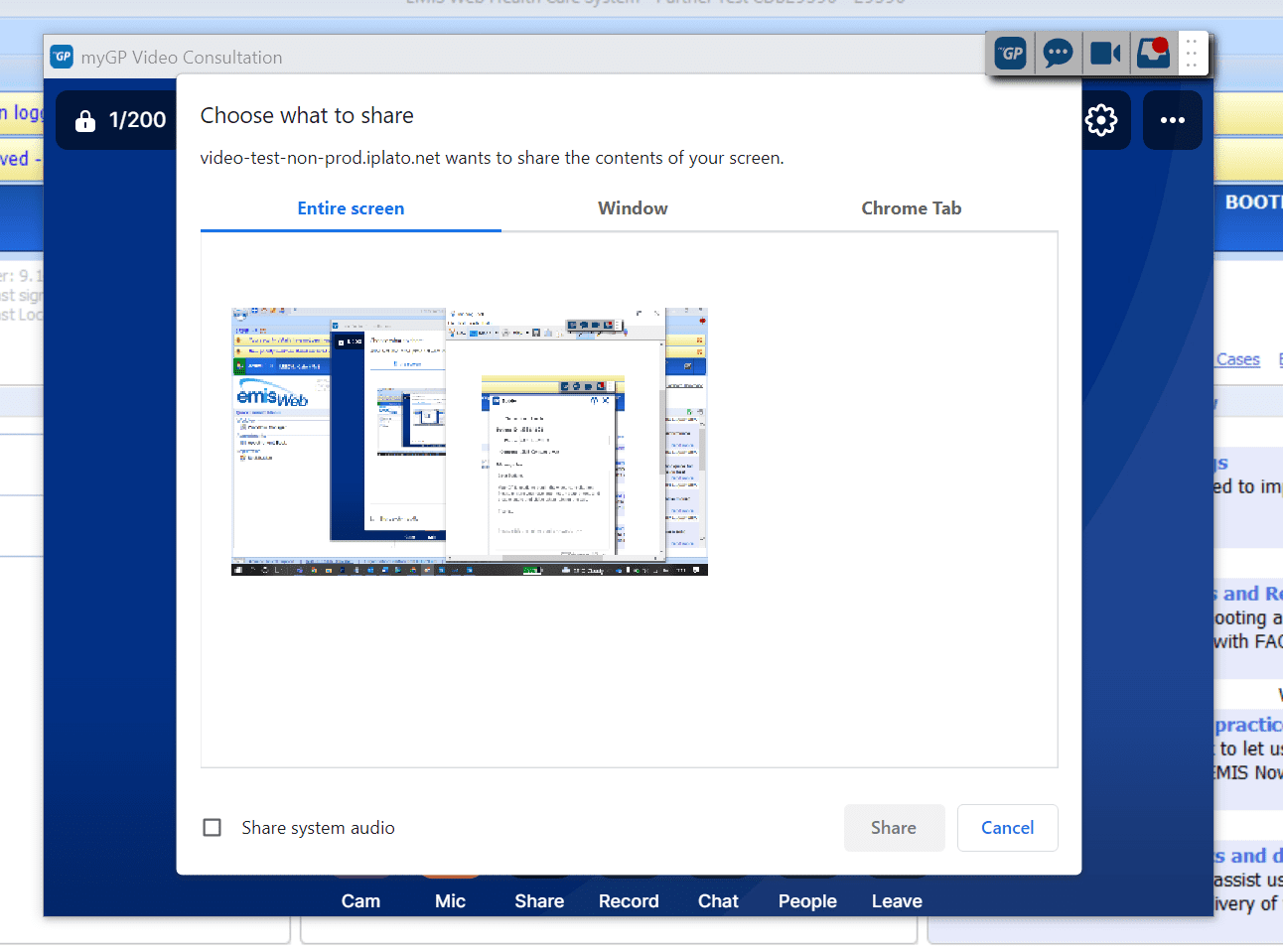Click the video camera icon in floating toolbar
Image resolution: width=1283 pixels, height=952 pixels.
pyautogui.click(x=1105, y=54)
